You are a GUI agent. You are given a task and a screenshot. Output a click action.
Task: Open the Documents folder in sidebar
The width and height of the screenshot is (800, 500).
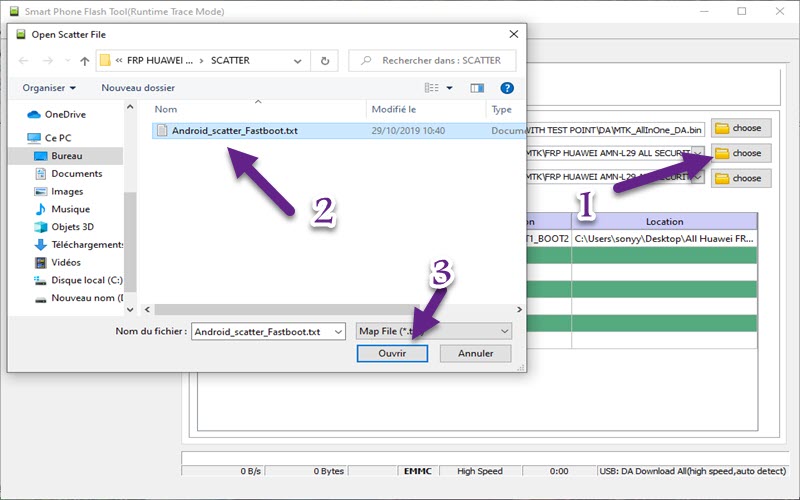click(77, 173)
